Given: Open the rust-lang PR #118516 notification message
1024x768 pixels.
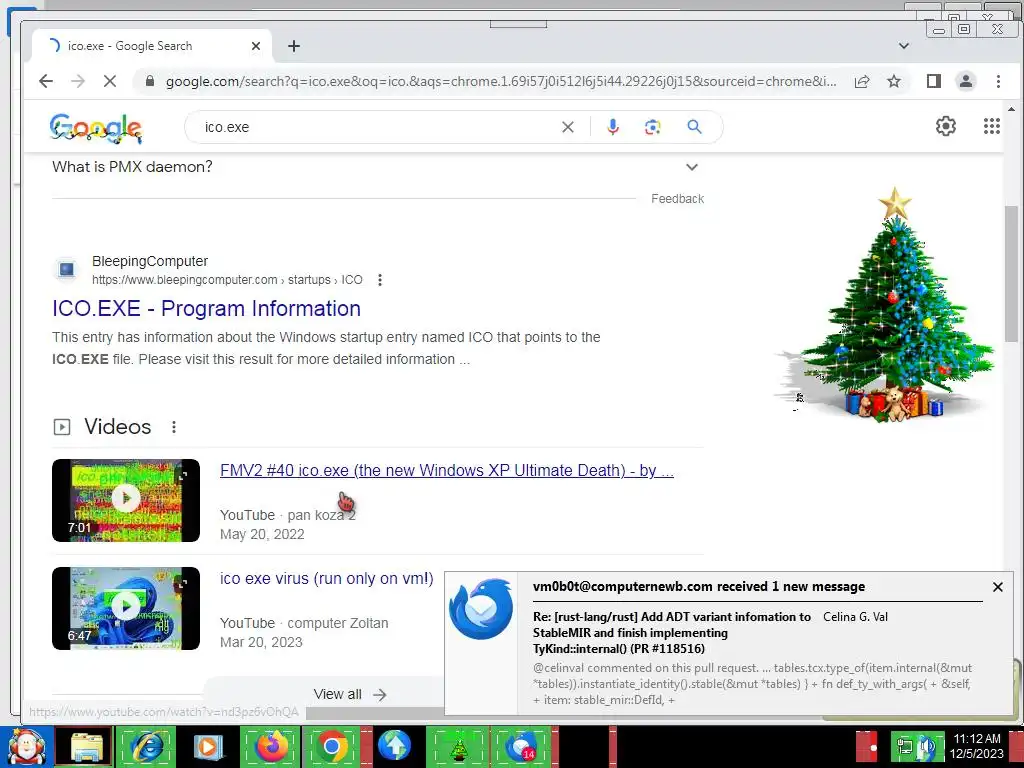Looking at the screenshot, I should coord(672,633).
